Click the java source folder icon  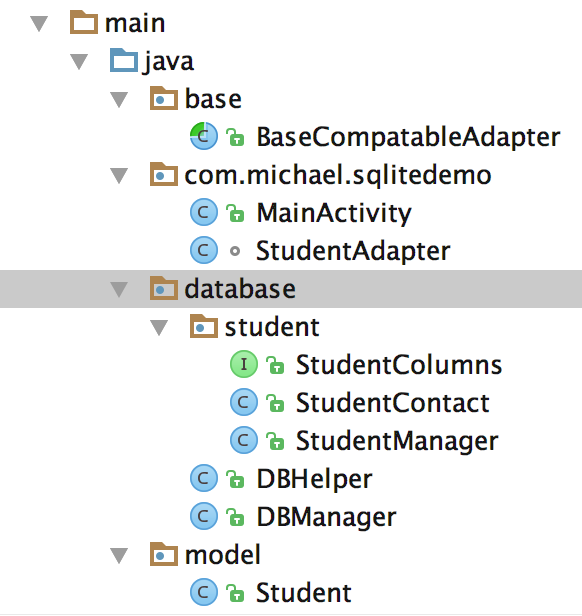(x=124, y=60)
